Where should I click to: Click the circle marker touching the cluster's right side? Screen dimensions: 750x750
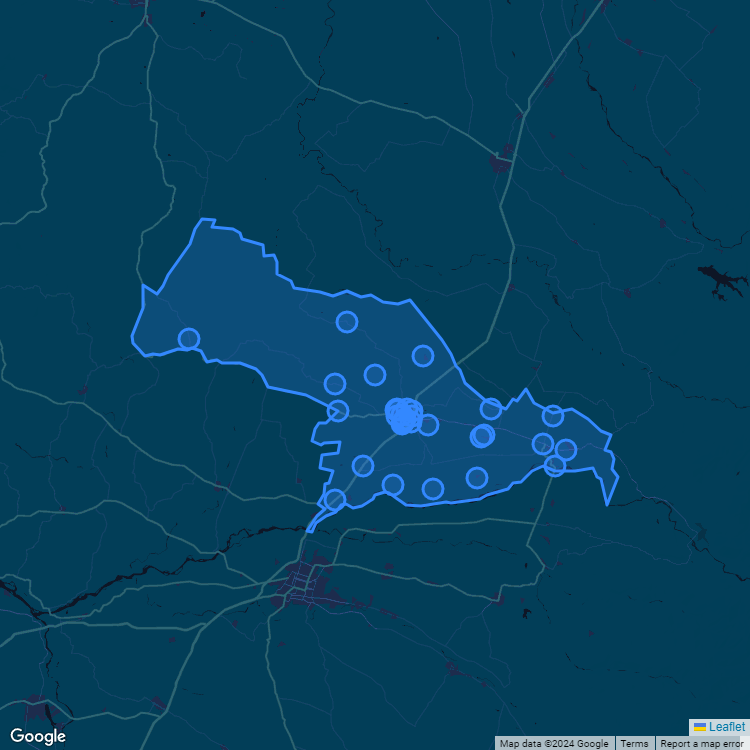point(428,425)
